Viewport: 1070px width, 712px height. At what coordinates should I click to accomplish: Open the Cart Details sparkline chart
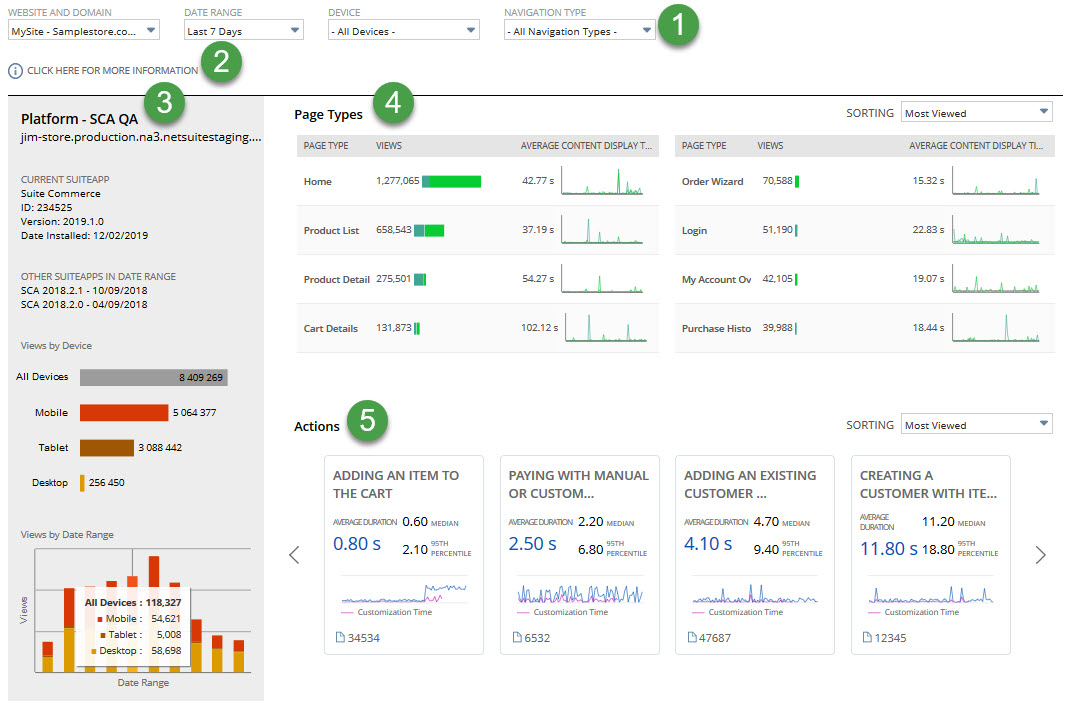click(x=606, y=328)
